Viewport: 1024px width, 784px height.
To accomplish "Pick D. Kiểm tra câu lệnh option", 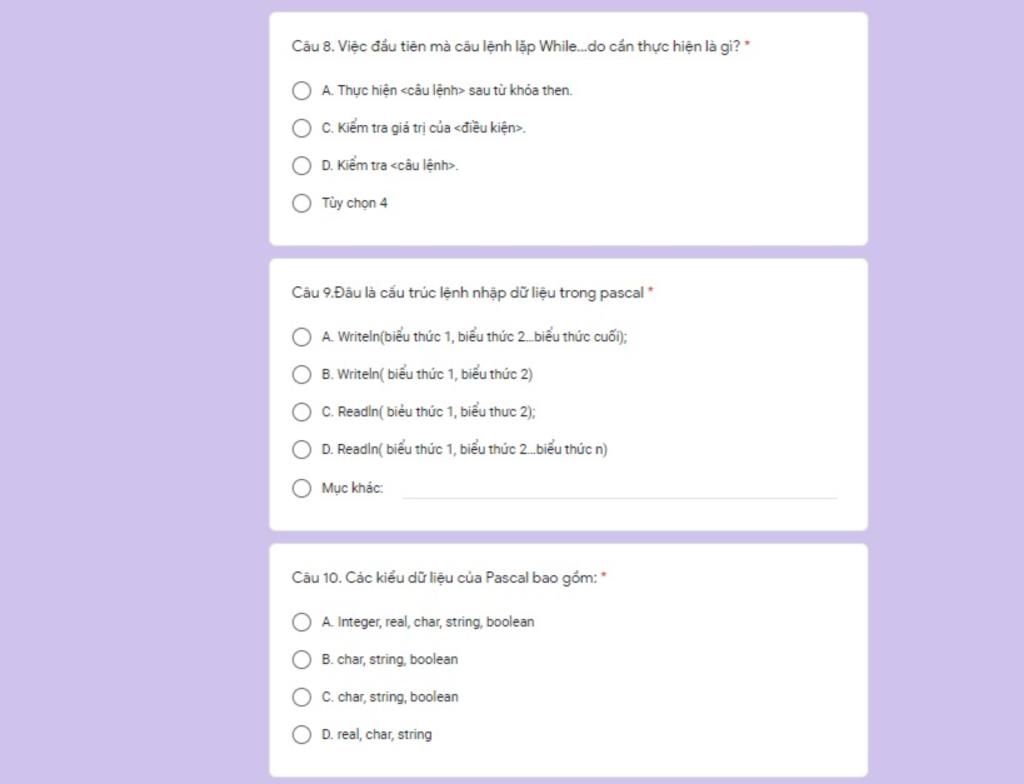I will coord(301,165).
